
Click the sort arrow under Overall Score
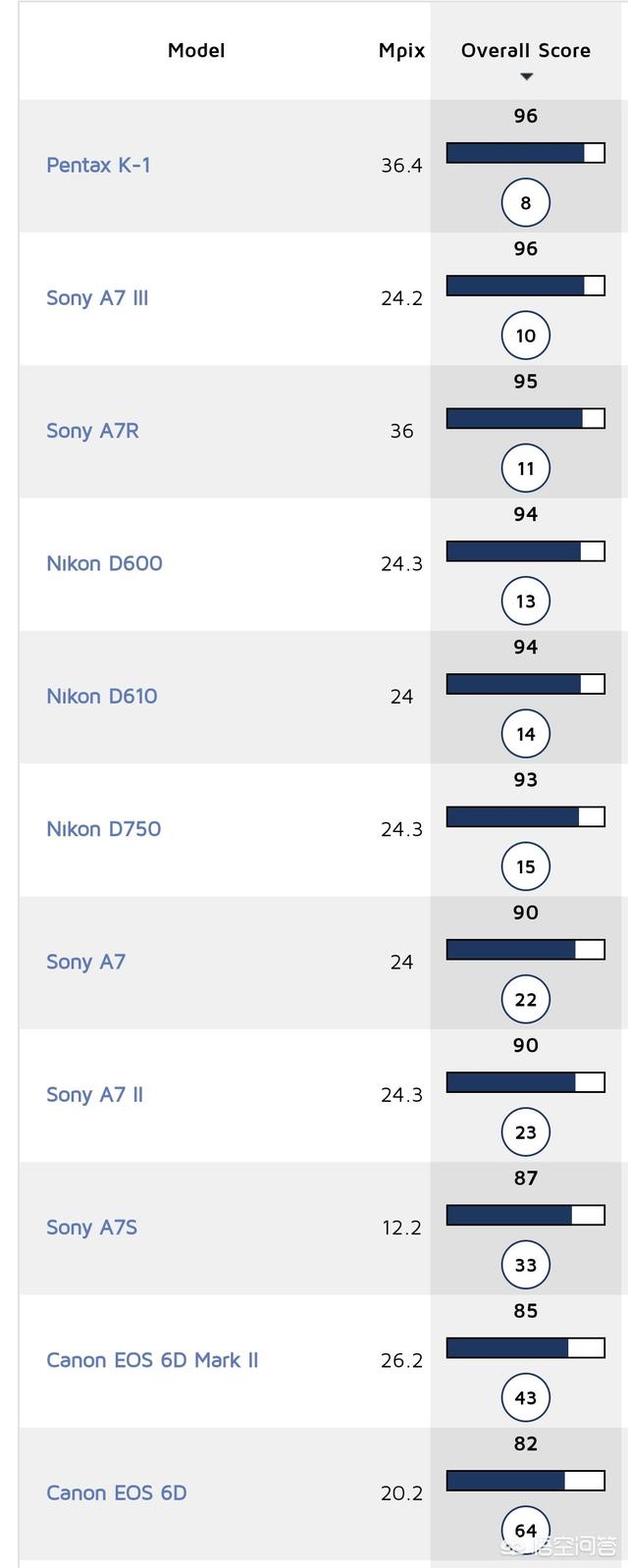pyautogui.click(x=526, y=77)
